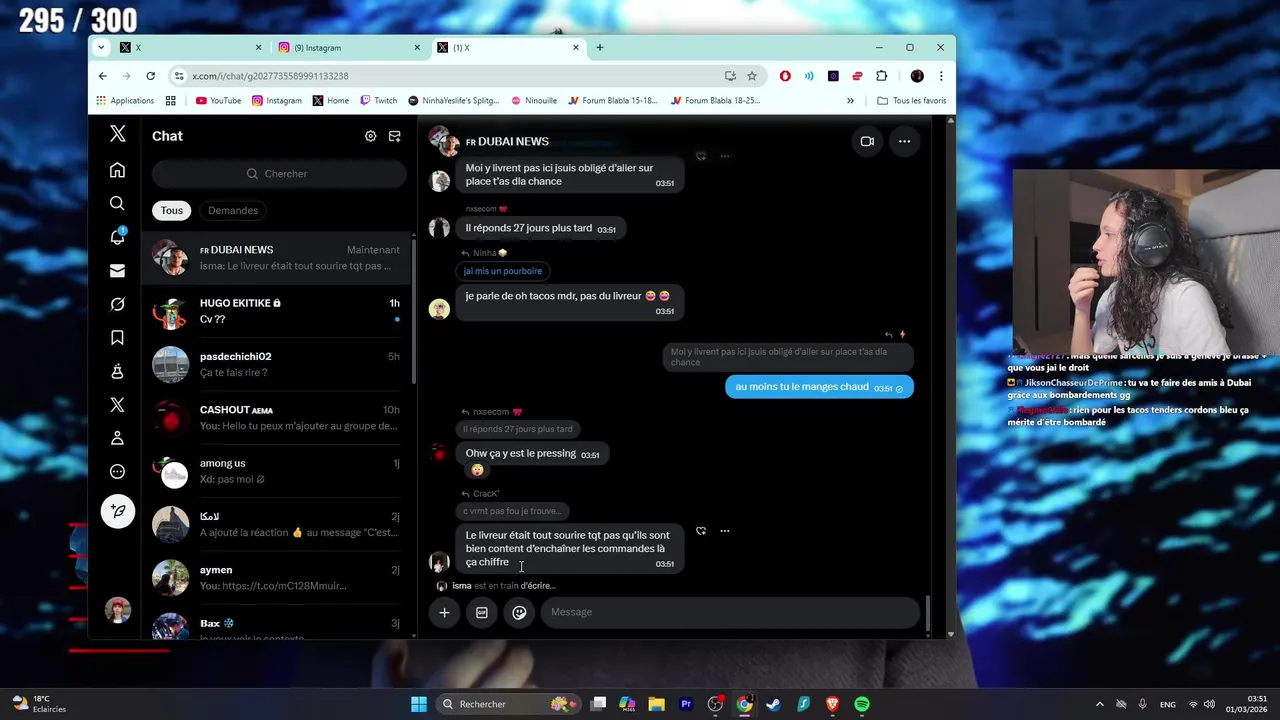Open the DUBAI NEWS conversation

(x=276, y=258)
